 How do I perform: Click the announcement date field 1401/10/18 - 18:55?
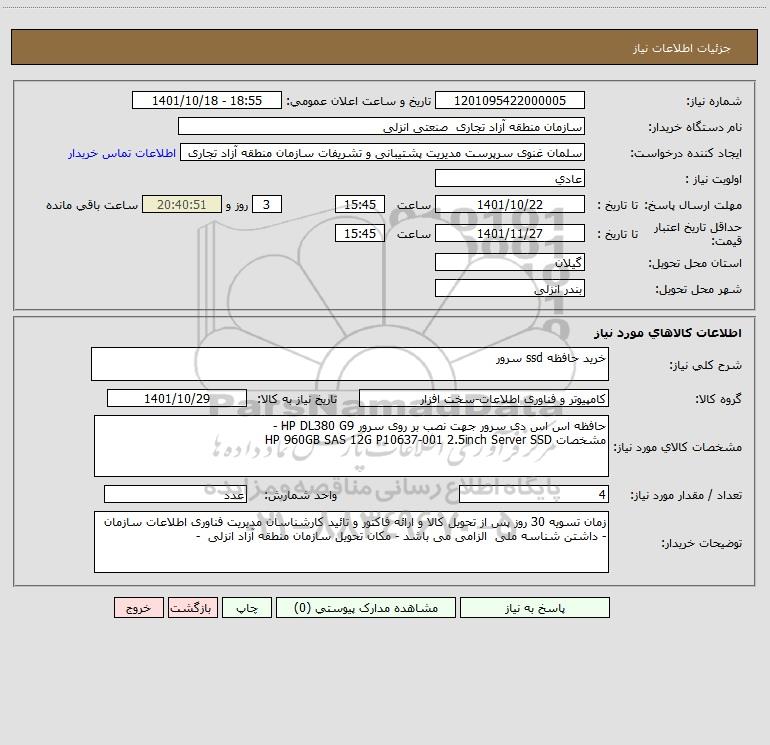pos(207,100)
